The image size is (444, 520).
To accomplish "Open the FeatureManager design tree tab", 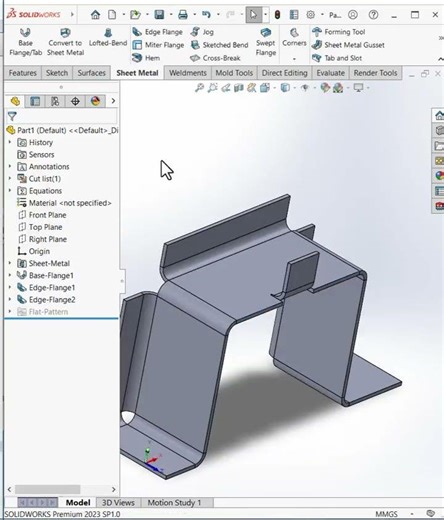I will pyautogui.click(x=15, y=101).
